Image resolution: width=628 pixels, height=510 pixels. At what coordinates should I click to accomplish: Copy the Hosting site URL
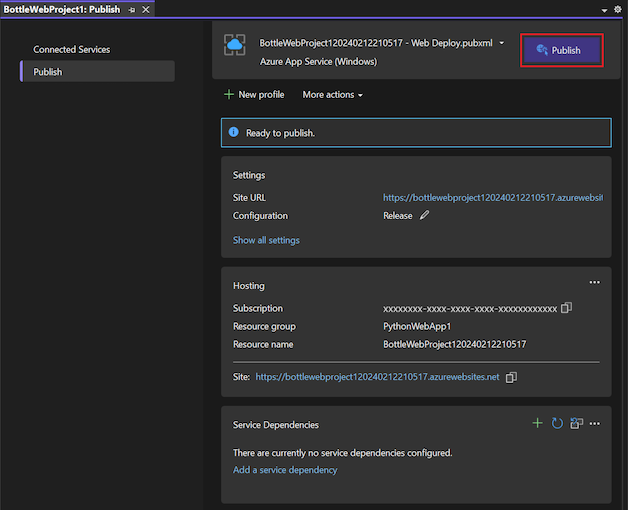(511, 377)
